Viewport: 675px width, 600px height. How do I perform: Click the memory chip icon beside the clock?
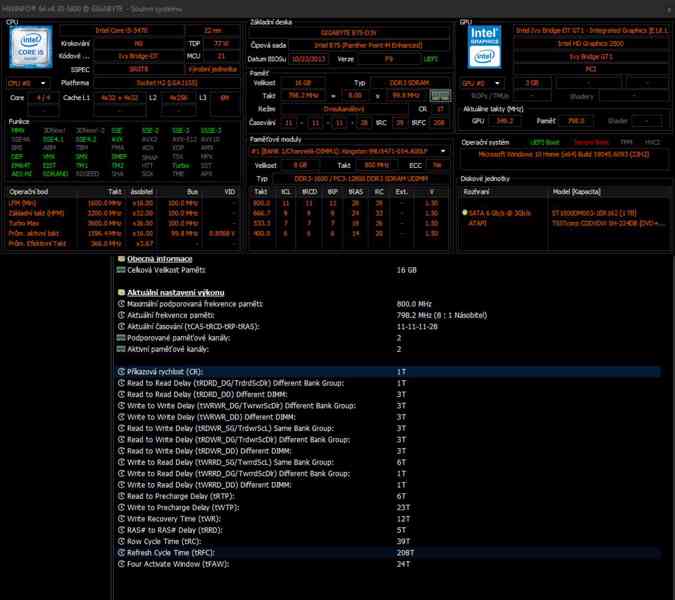point(441,95)
